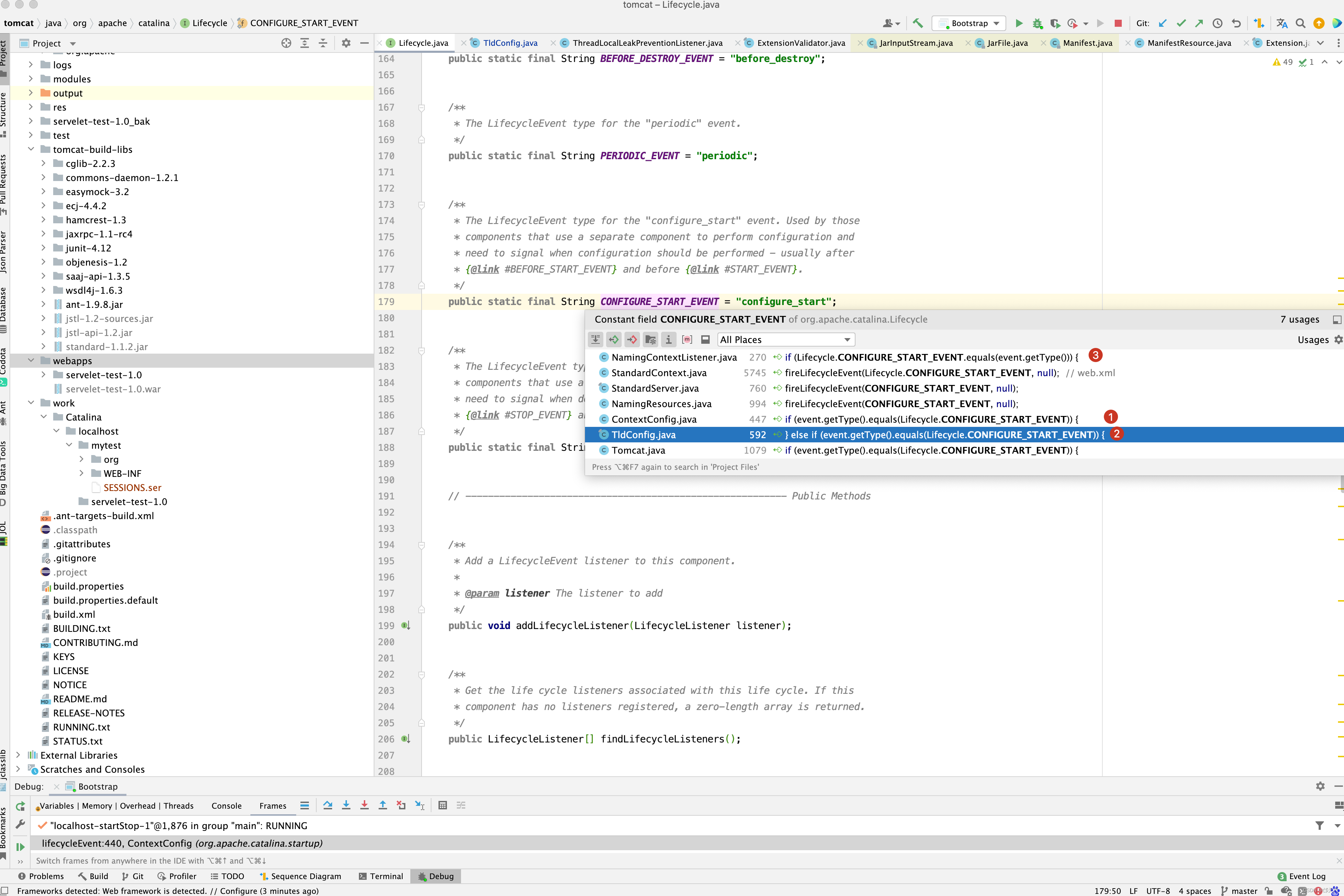Screen dimensions: 1344x896
Task: Toggle the All Places search scope dropdown
Action: (x=847, y=339)
